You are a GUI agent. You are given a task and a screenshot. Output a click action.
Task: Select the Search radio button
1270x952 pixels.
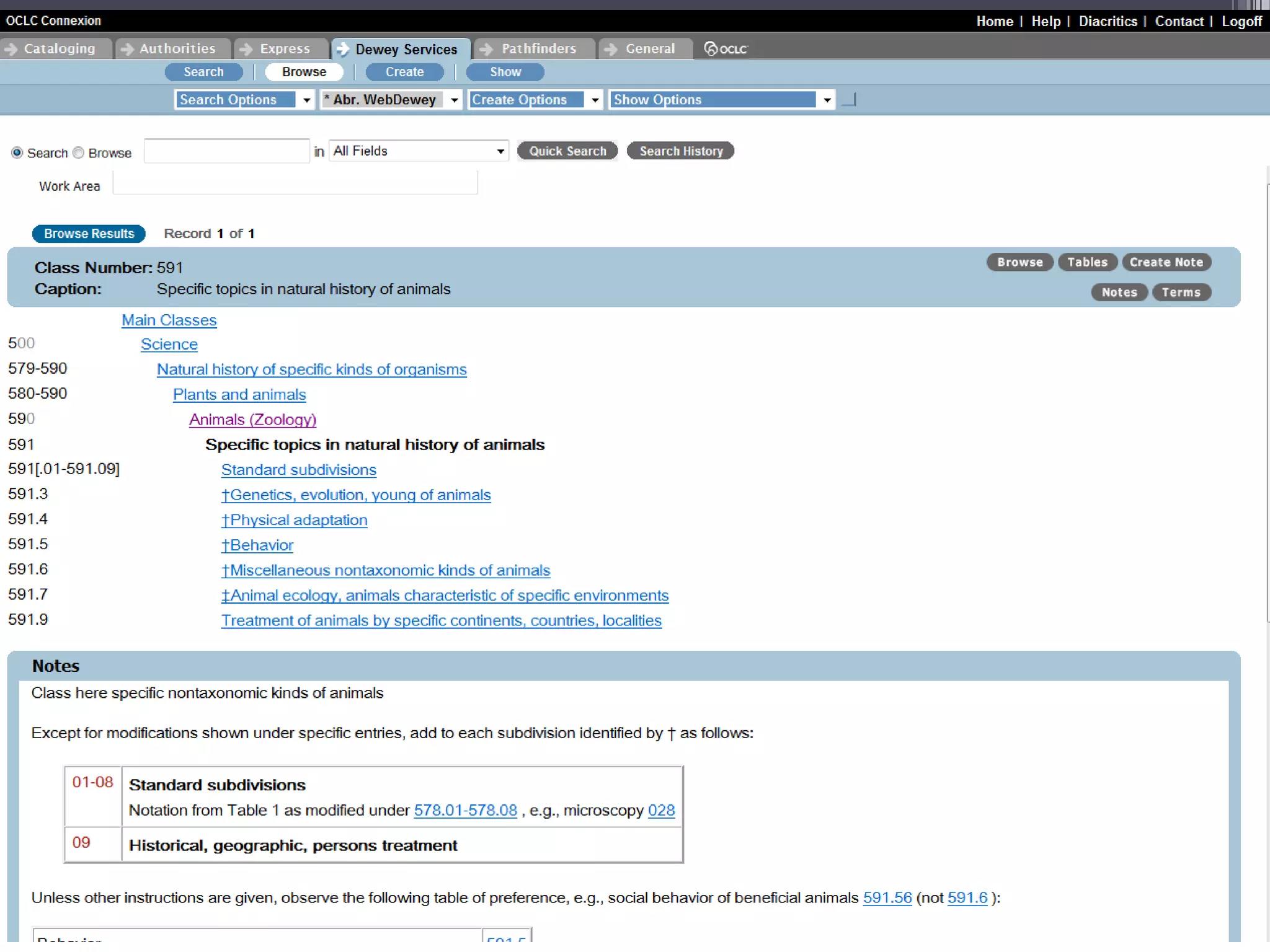17,152
